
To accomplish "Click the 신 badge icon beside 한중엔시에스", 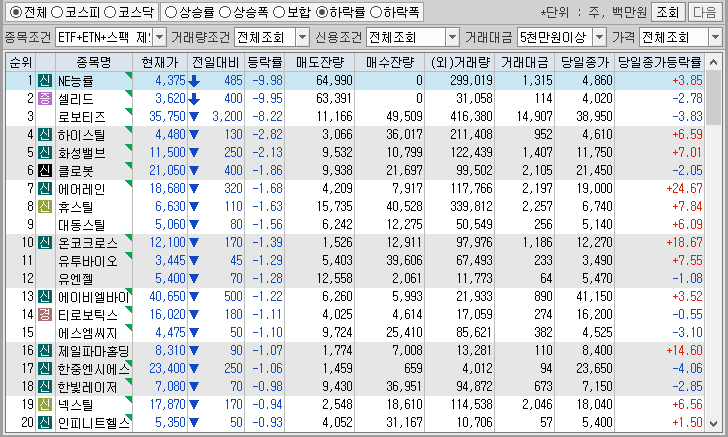I will coord(45,368).
